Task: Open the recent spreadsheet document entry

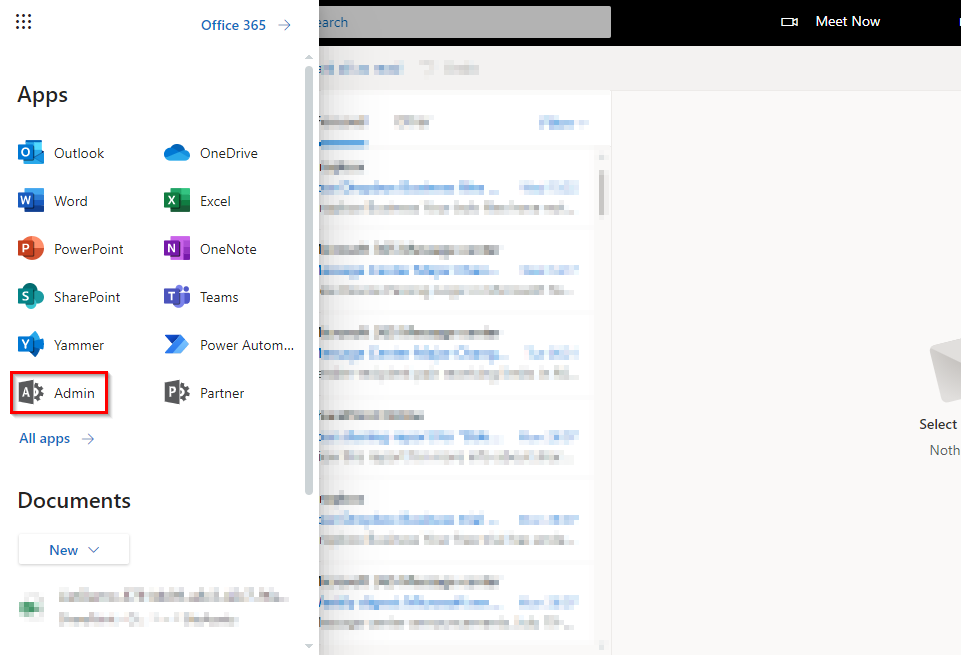Action: click(x=153, y=607)
